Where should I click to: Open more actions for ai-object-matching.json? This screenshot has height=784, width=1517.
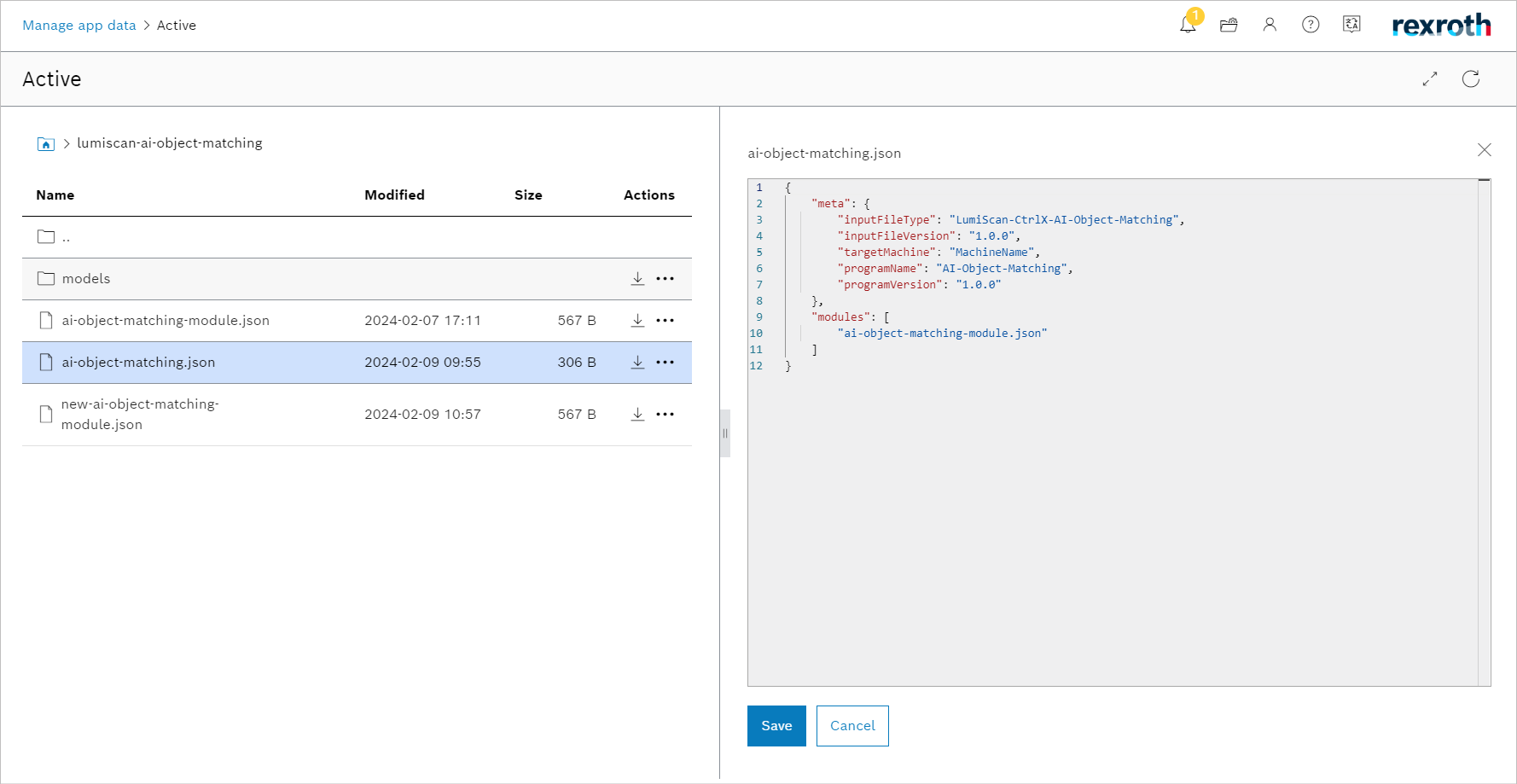[666, 363]
